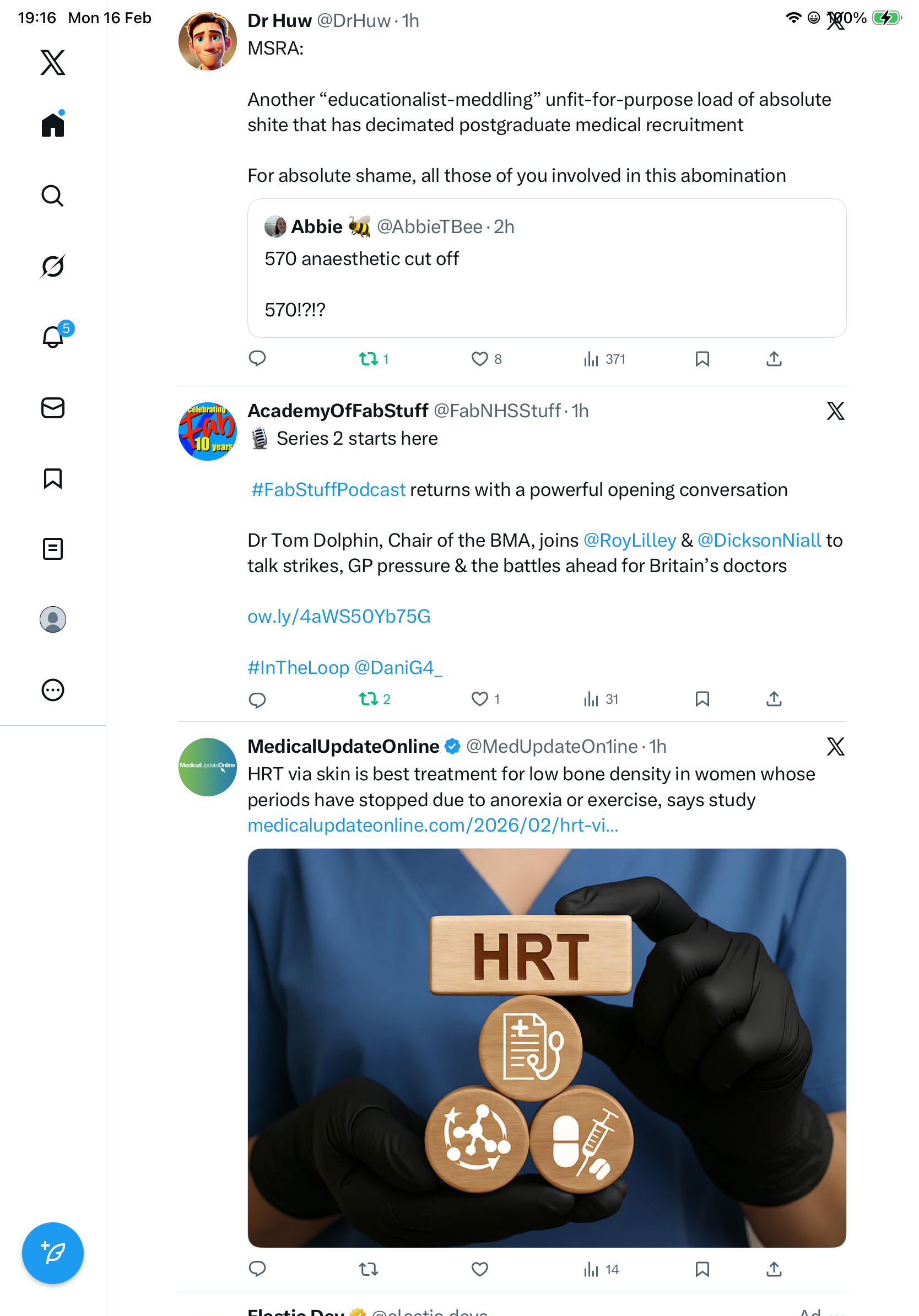Open the Lists icon in sidebar
This screenshot has height=1316, width=919.
53,548
